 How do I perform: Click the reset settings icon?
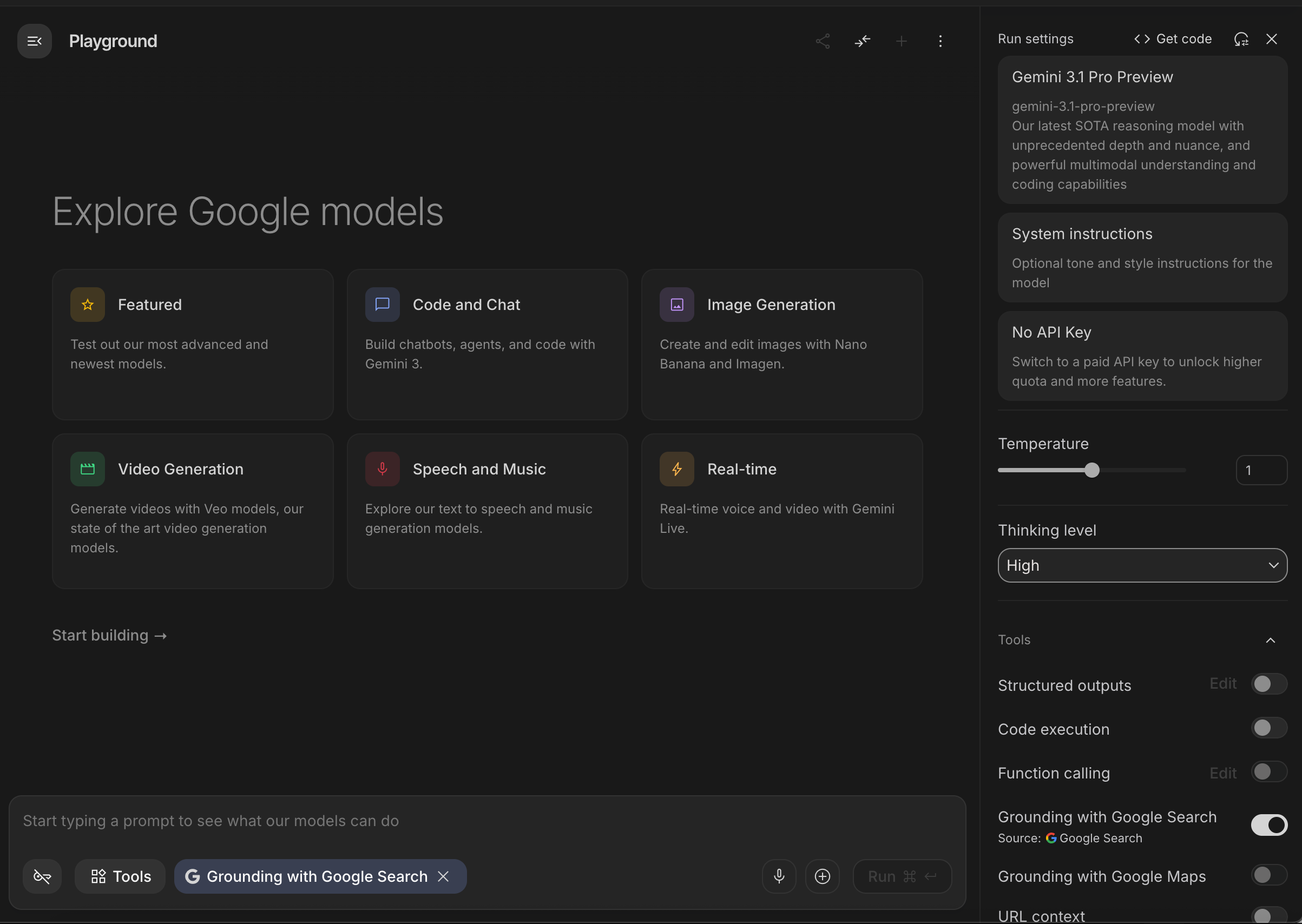tap(1241, 39)
